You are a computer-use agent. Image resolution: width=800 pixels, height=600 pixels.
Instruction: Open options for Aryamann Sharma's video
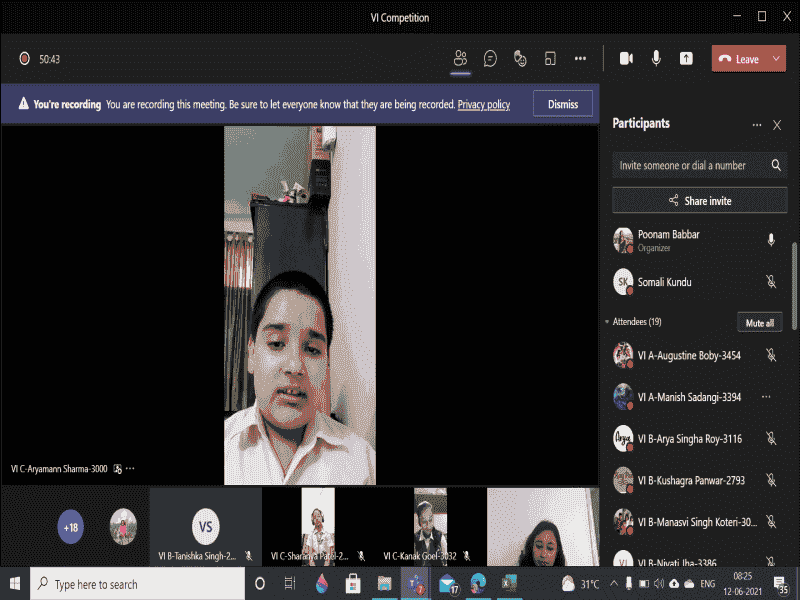tap(130, 468)
